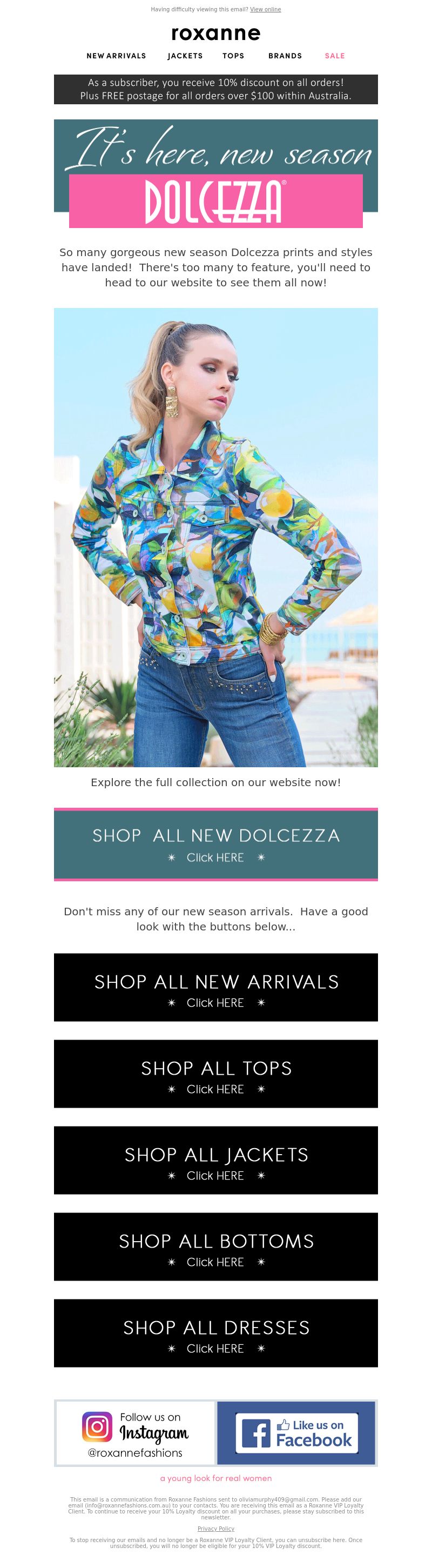Open the pink Sale menu item
This screenshot has height=1568, width=432.
(x=335, y=56)
